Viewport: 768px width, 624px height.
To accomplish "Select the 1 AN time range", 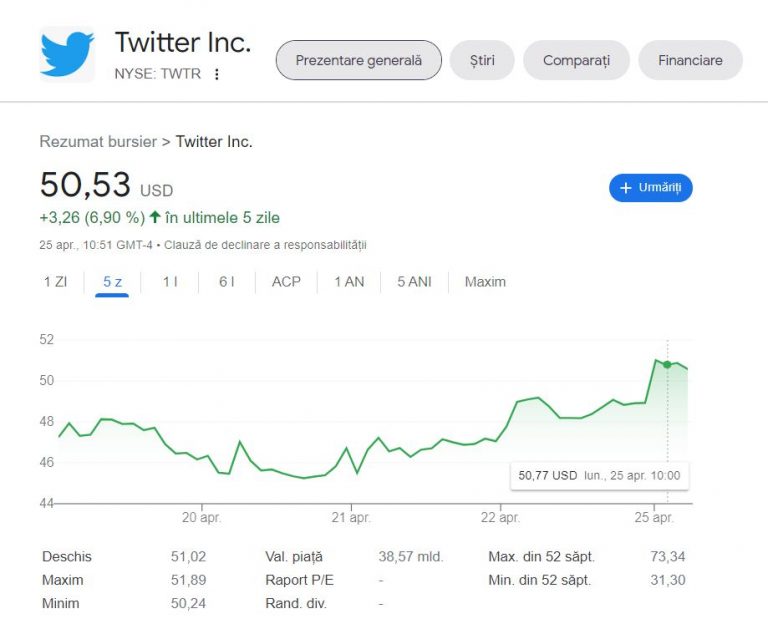I will pos(349,282).
